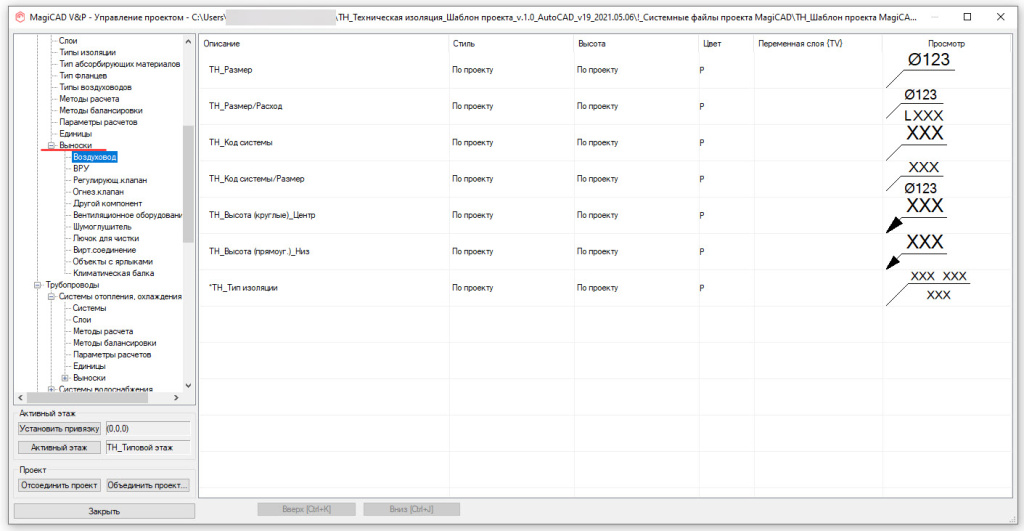The image size is (1024, 531).
Task: Select Шумоглушитель tree item
Action: coord(102,227)
